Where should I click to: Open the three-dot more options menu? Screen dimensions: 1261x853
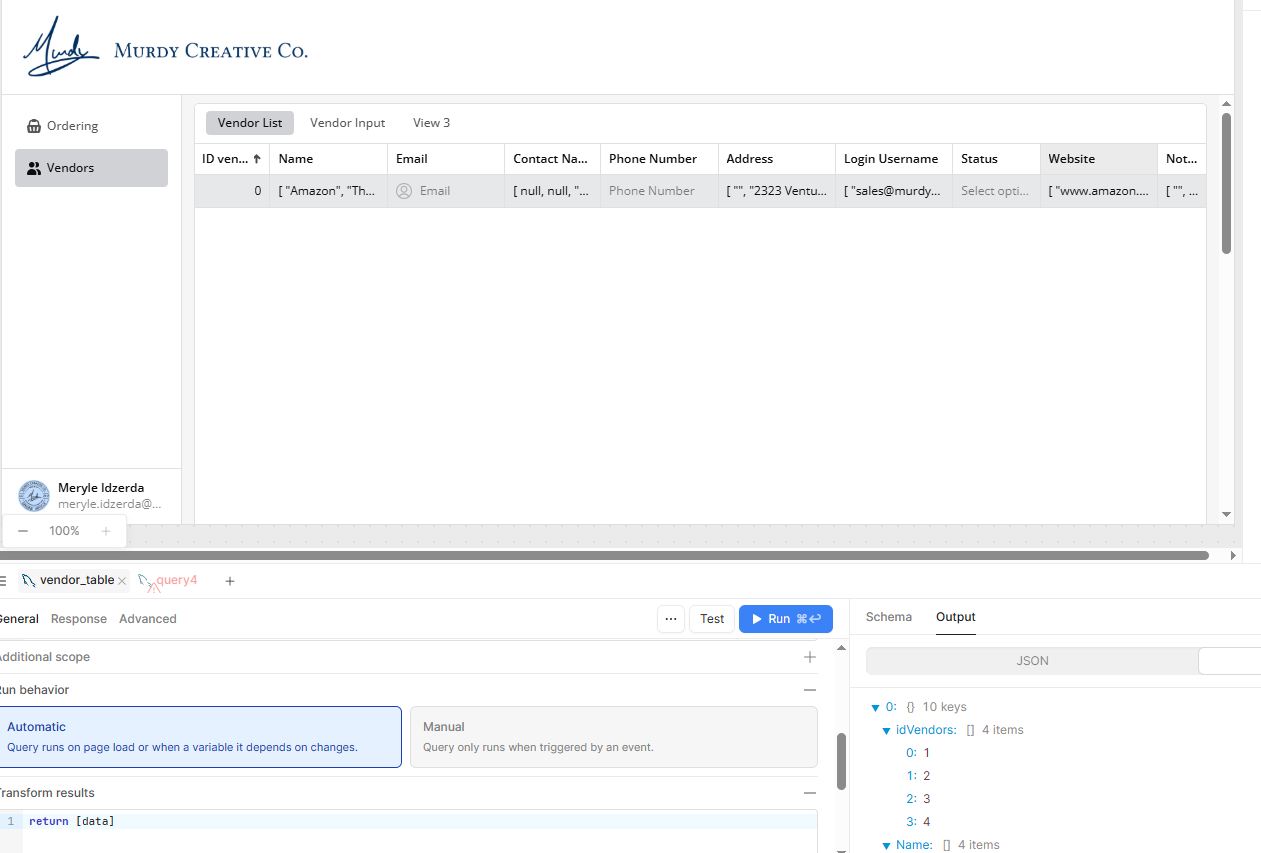pyautogui.click(x=671, y=619)
